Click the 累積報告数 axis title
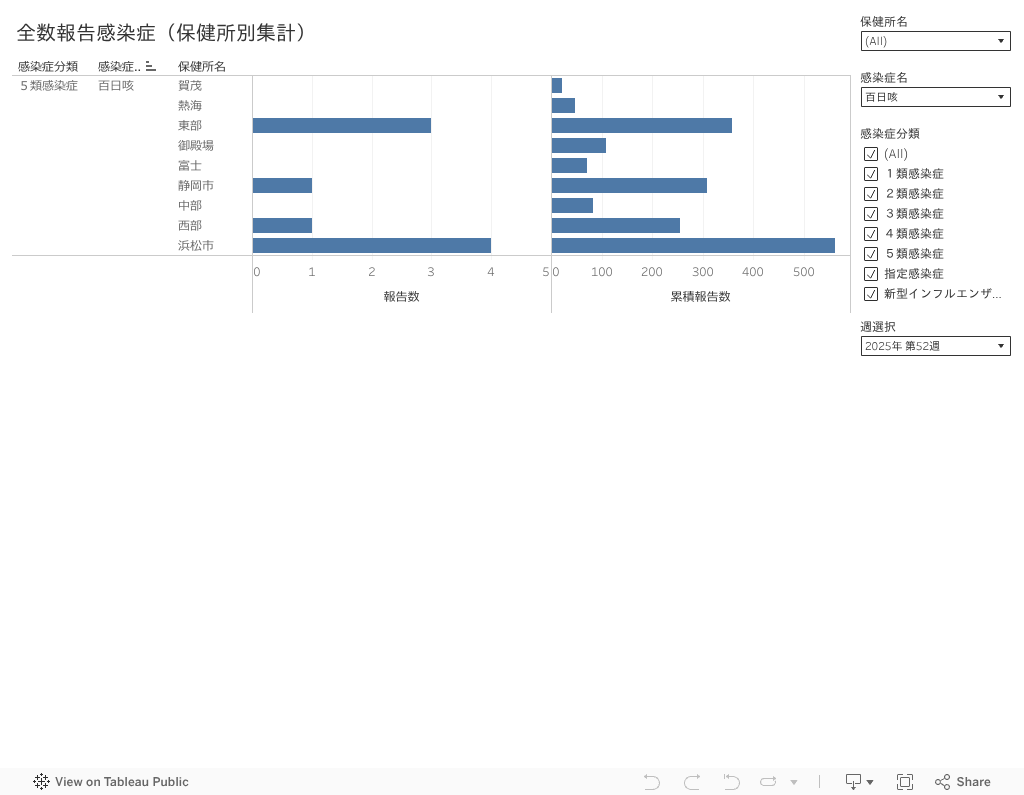 (701, 297)
